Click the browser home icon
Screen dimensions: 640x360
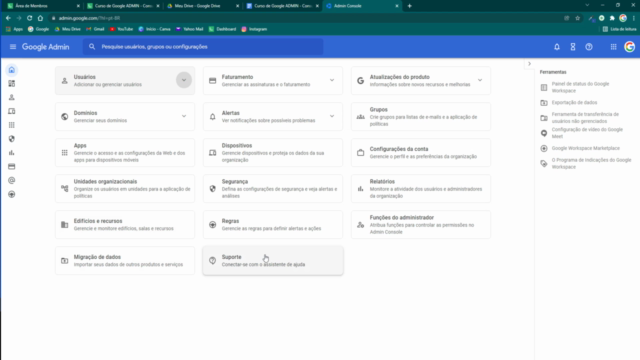pos(40,18)
